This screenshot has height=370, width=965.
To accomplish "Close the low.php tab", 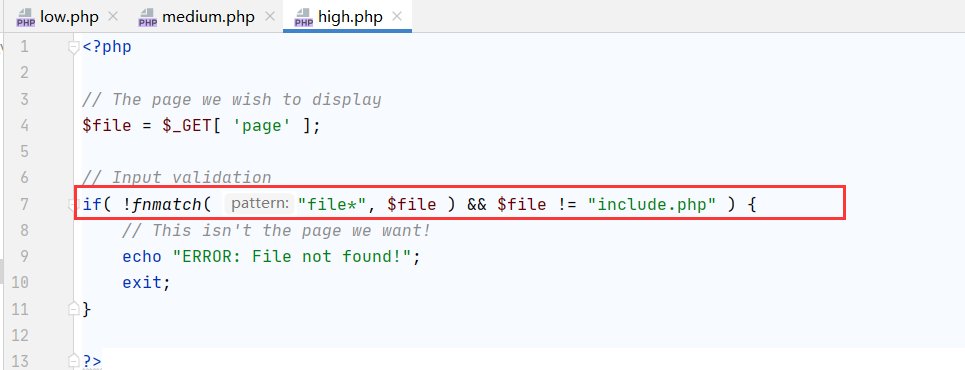I will click(x=113, y=17).
